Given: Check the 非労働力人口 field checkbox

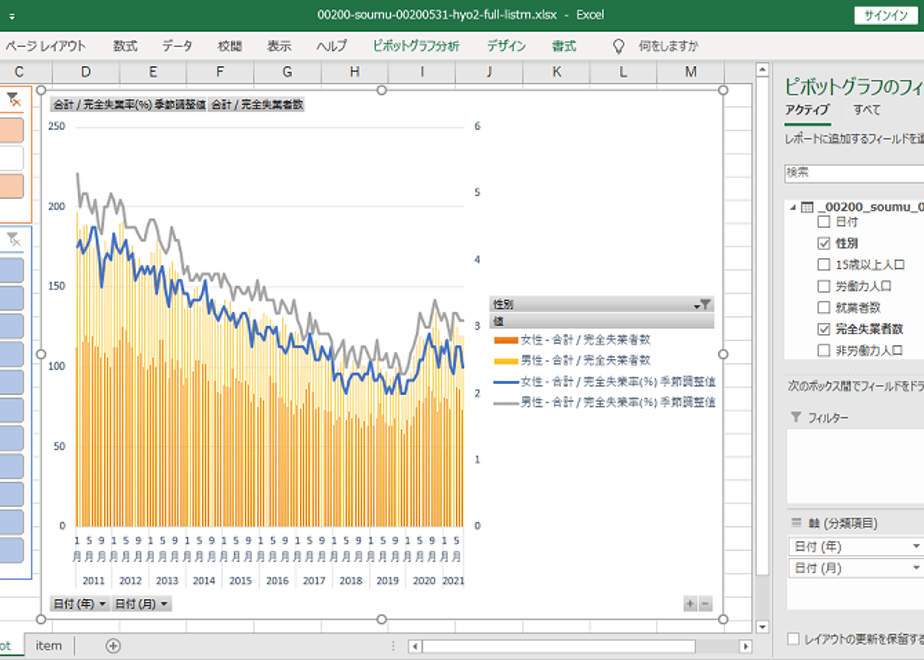Looking at the screenshot, I should tap(824, 351).
